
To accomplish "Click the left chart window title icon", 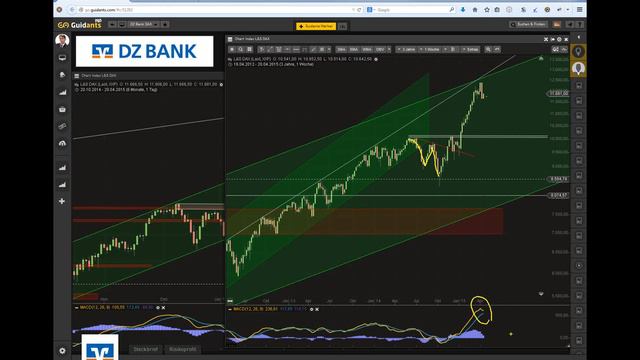I will [77, 76].
